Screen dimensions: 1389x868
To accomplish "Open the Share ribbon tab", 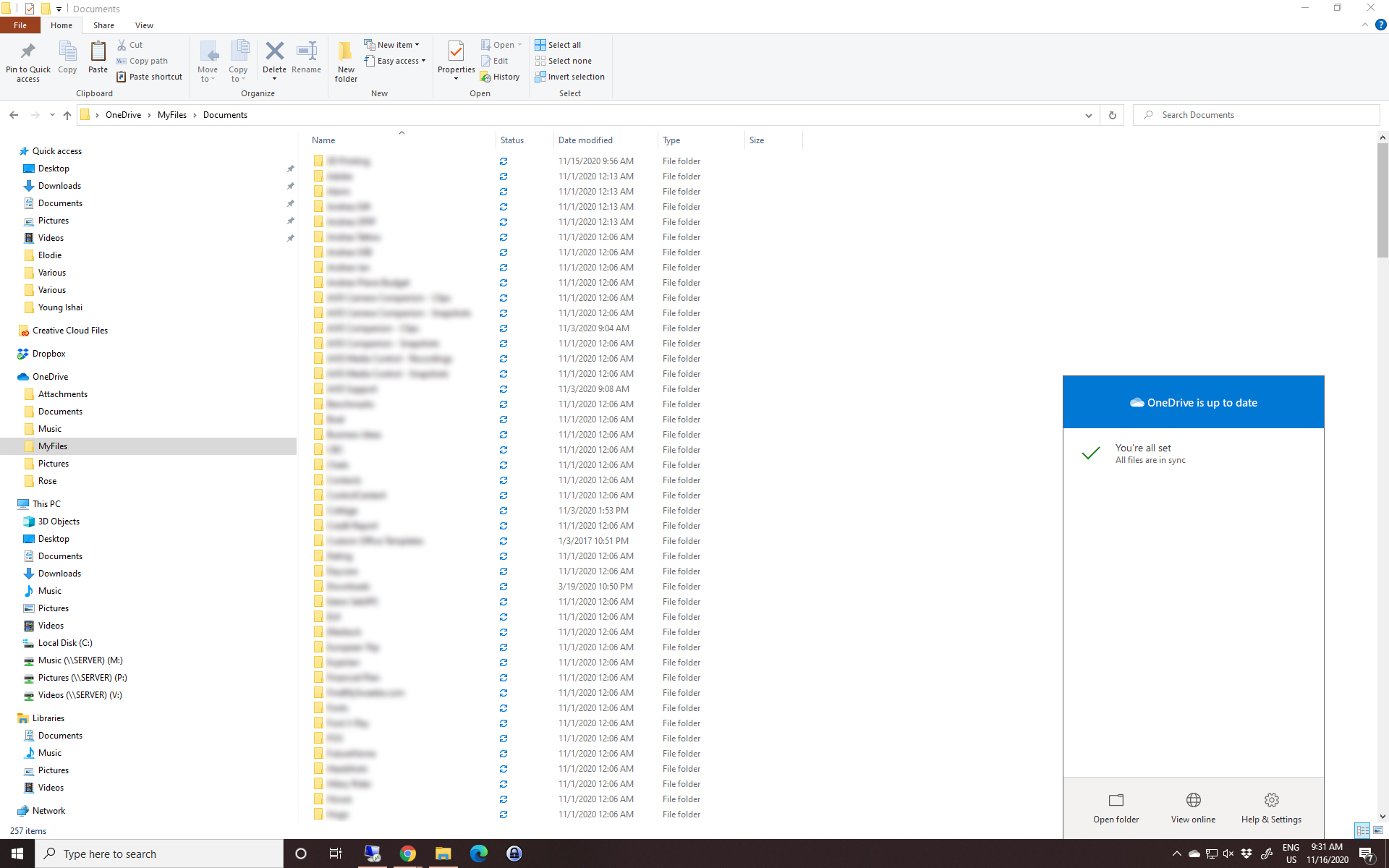I will click(103, 25).
